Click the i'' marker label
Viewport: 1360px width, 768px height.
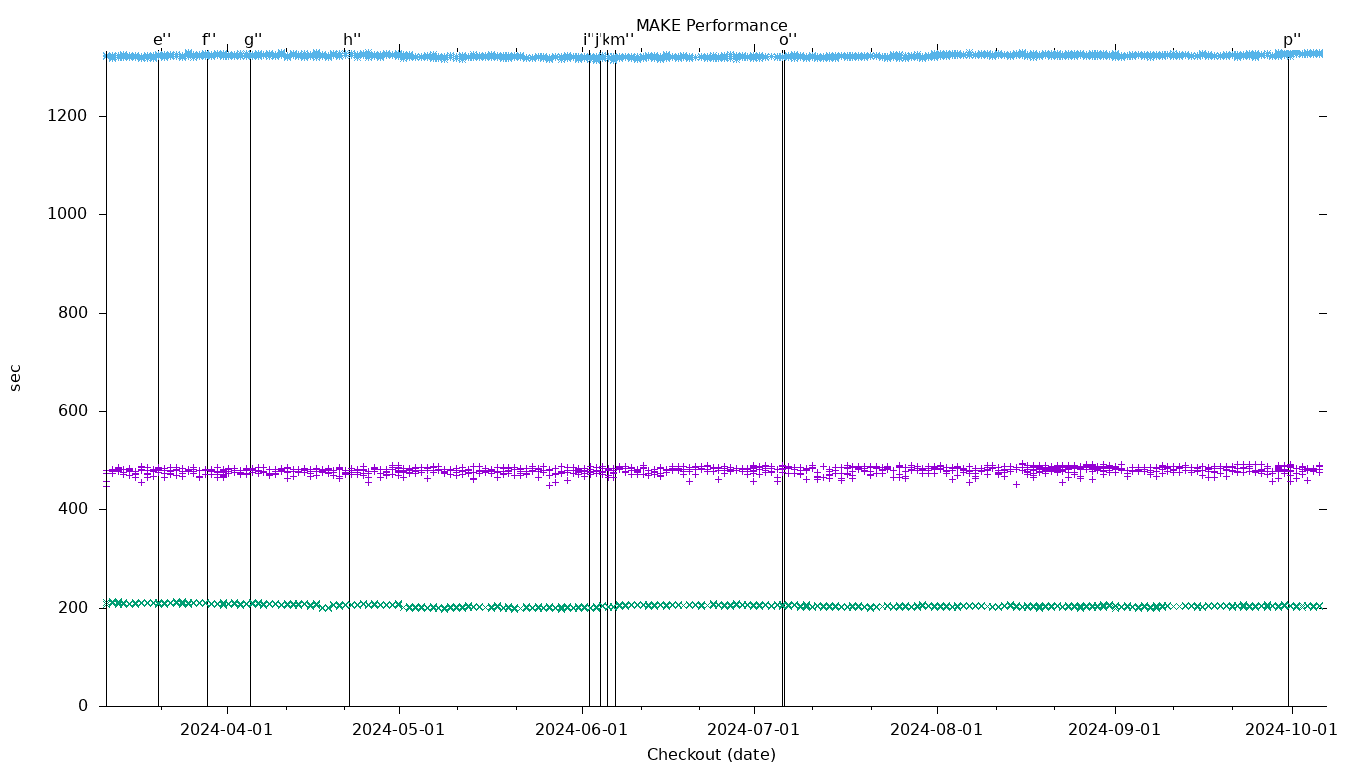(588, 40)
